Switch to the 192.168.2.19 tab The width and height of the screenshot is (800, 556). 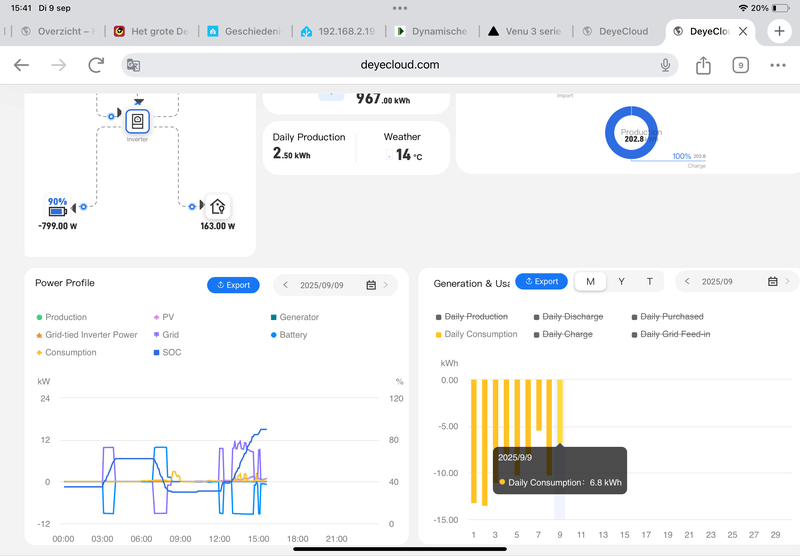(x=339, y=31)
